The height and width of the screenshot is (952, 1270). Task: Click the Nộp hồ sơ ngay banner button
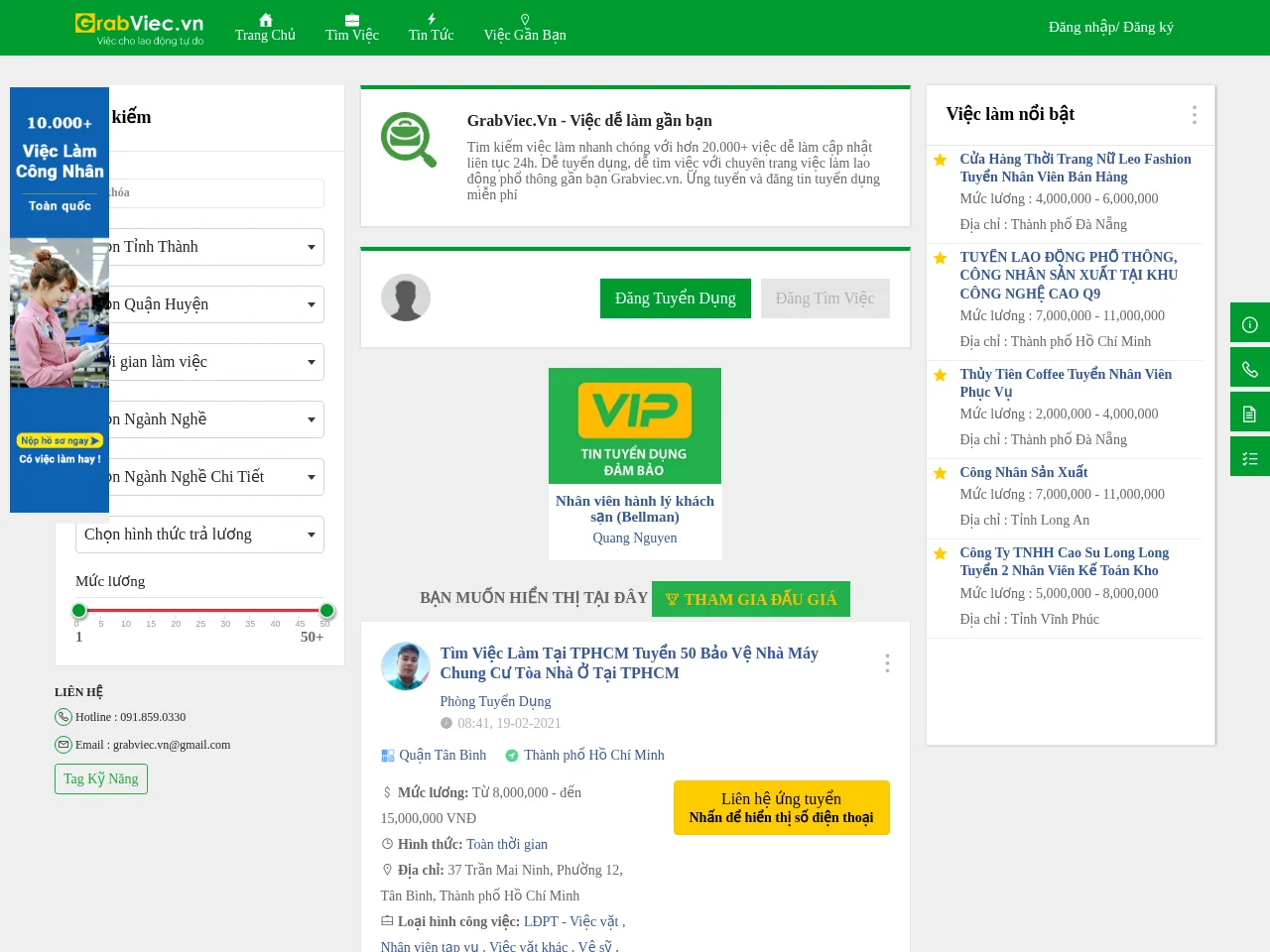[60, 440]
